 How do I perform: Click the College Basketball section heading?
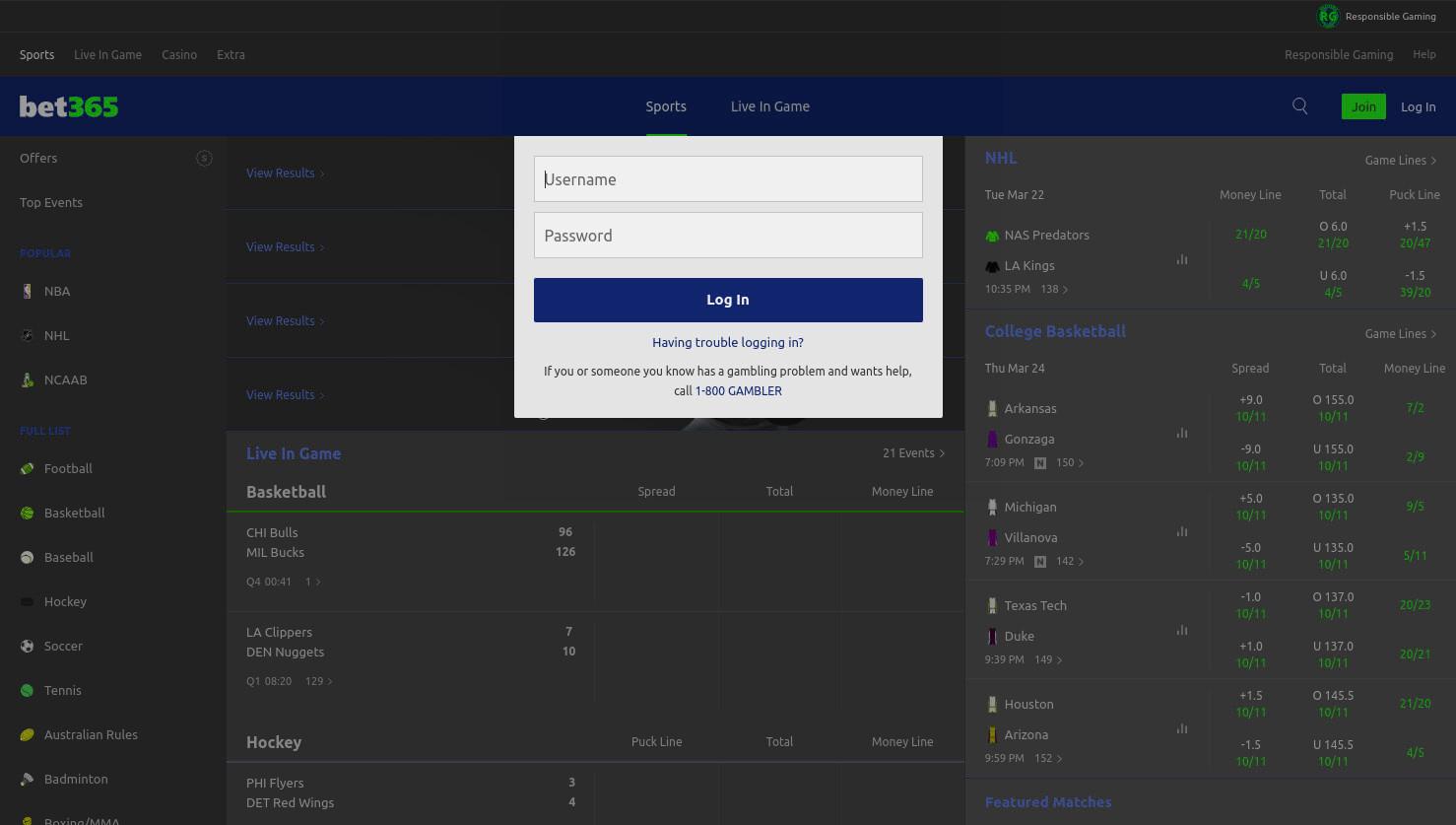pos(1055,331)
